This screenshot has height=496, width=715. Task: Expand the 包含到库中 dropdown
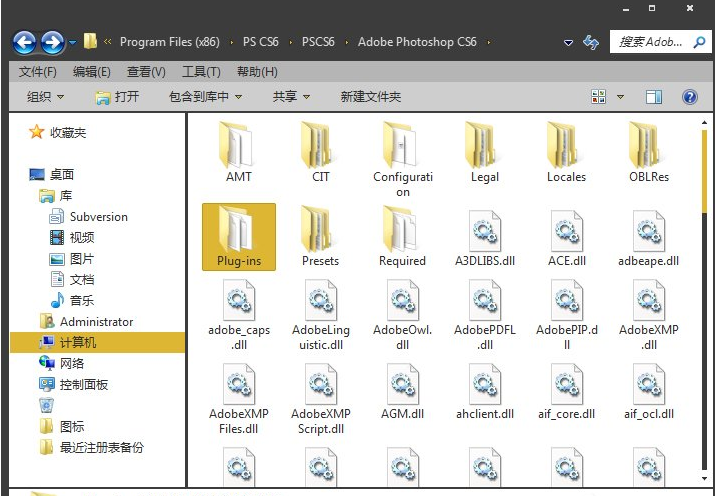[205, 97]
